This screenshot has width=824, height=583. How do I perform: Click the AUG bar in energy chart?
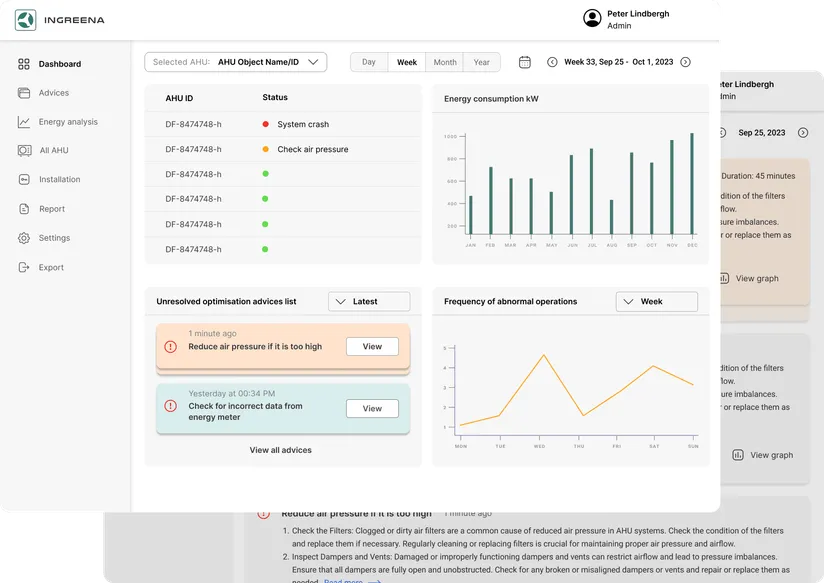(x=611, y=217)
